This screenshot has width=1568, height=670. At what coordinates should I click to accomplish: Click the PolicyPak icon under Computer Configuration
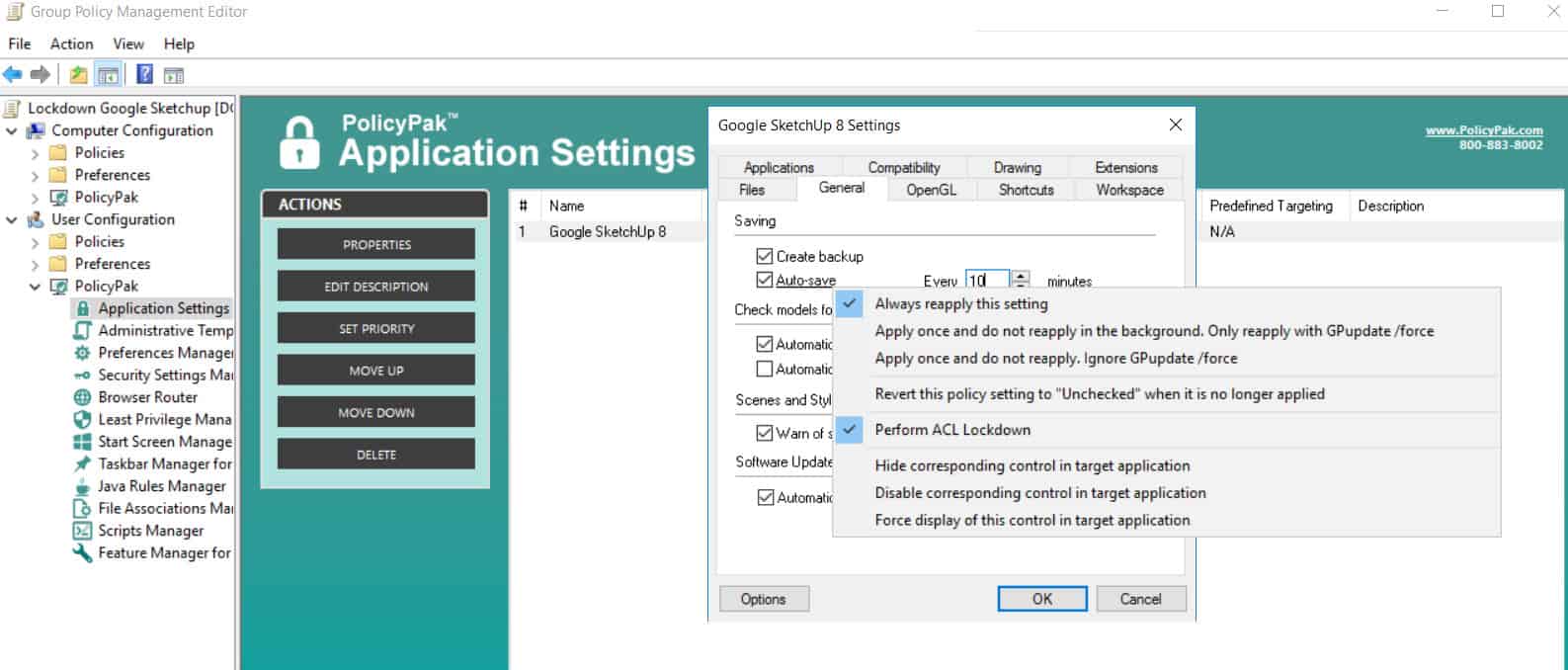pos(59,197)
